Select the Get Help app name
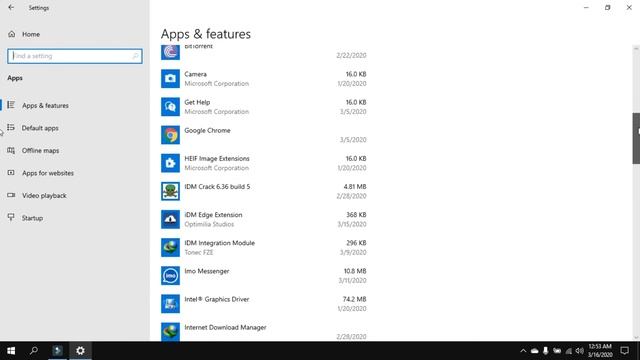The width and height of the screenshot is (640, 360). click(197, 102)
